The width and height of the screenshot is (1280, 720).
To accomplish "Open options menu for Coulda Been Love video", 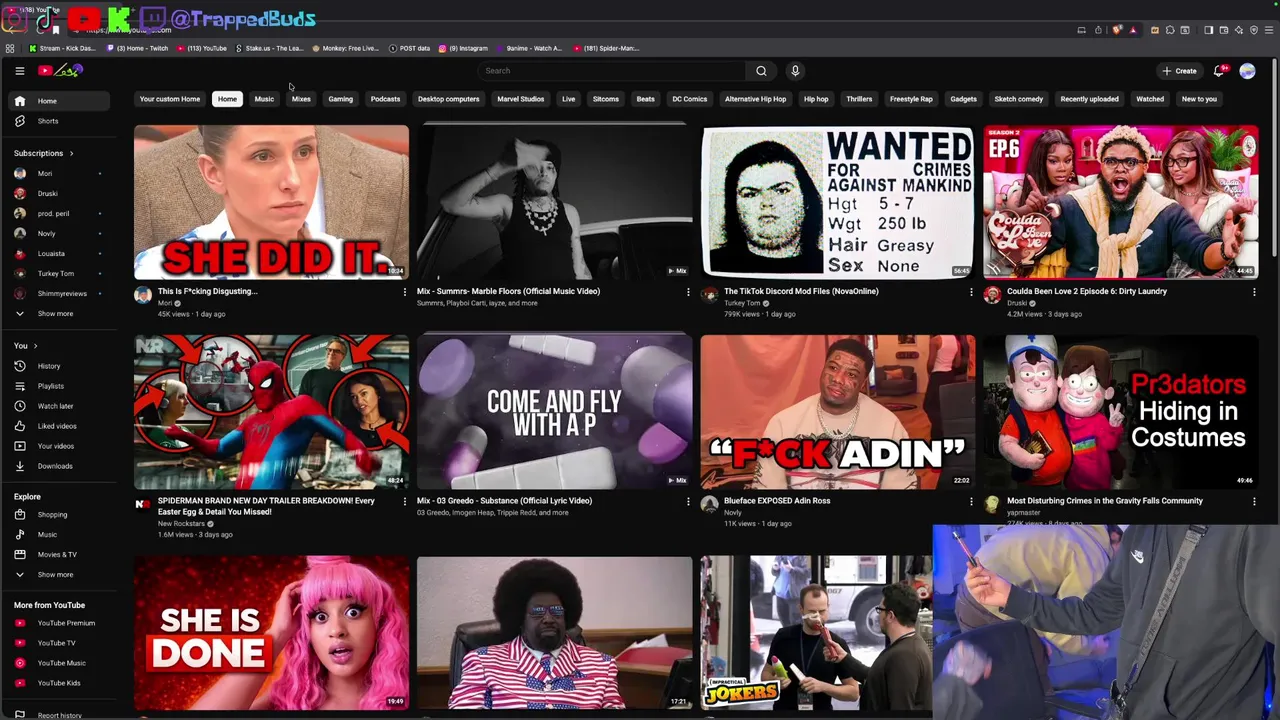I will [x=1254, y=292].
